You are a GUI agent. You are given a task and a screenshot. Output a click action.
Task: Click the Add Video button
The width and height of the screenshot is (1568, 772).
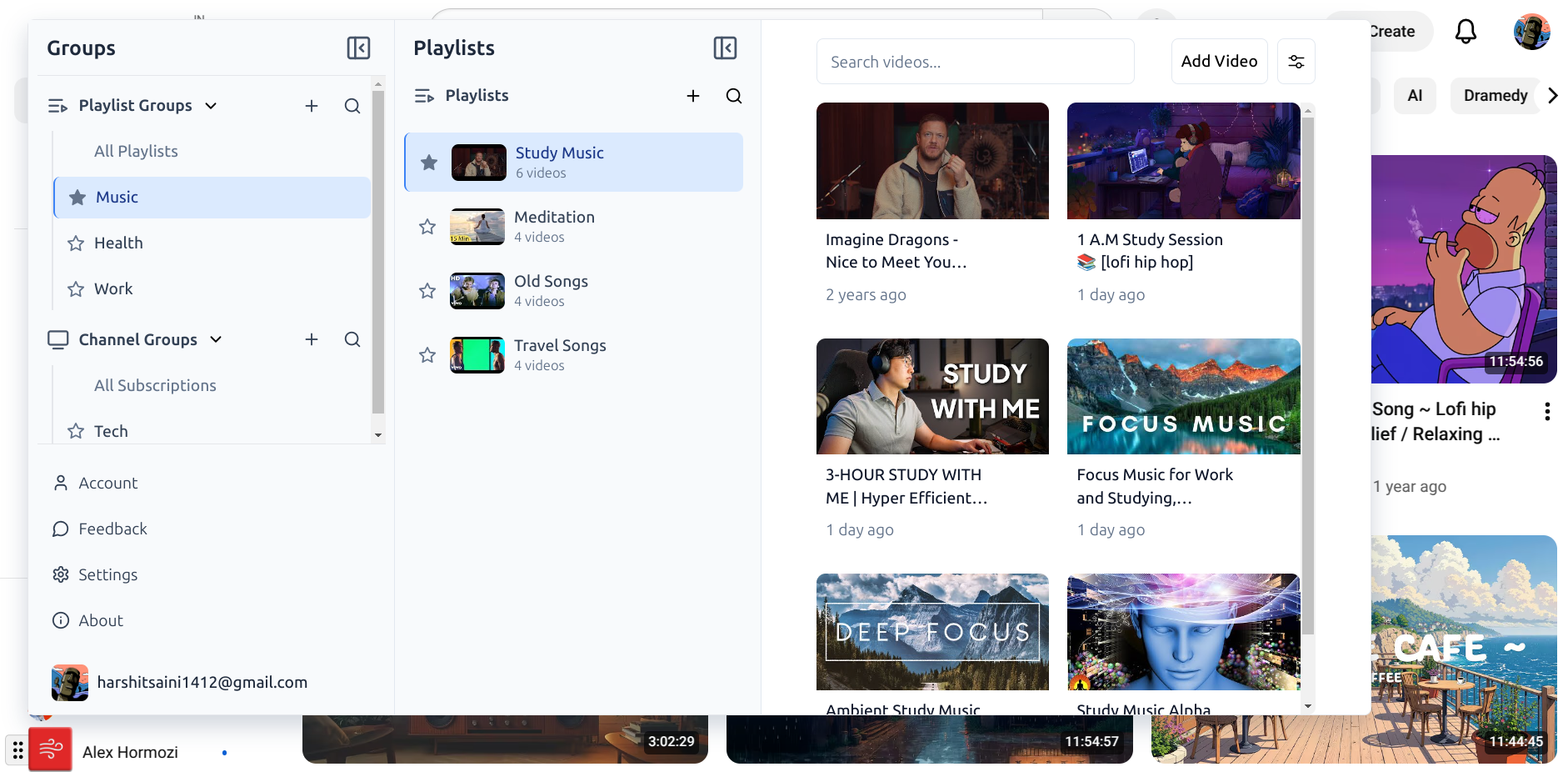pyautogui.click(x=1218, y=62)
